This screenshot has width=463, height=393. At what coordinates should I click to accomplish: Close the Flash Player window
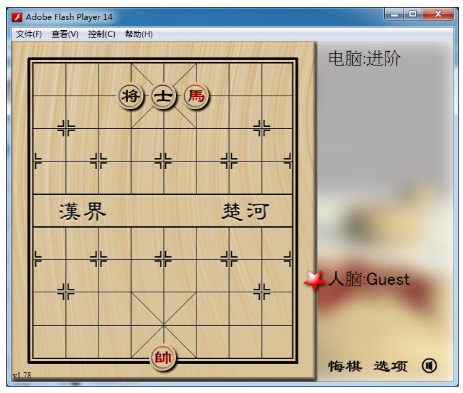tap(438, 14)
